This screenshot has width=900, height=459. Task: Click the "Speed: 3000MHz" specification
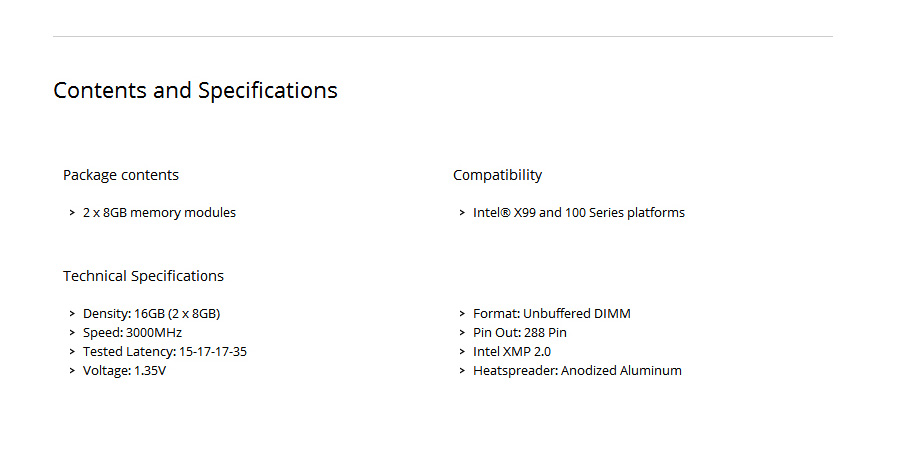point(132,333)
